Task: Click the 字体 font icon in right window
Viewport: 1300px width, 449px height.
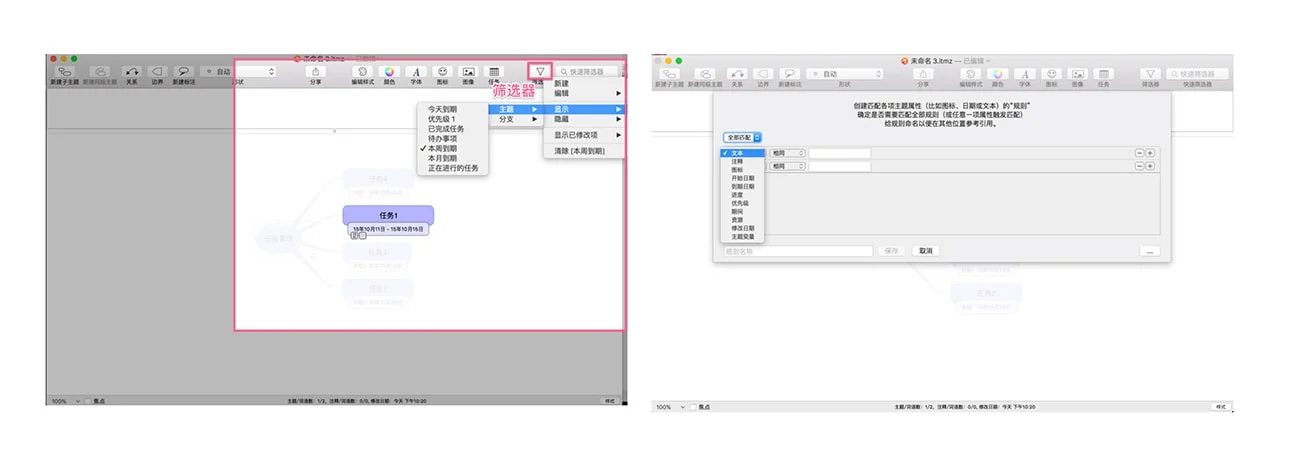Action: tap(1024, 74)
